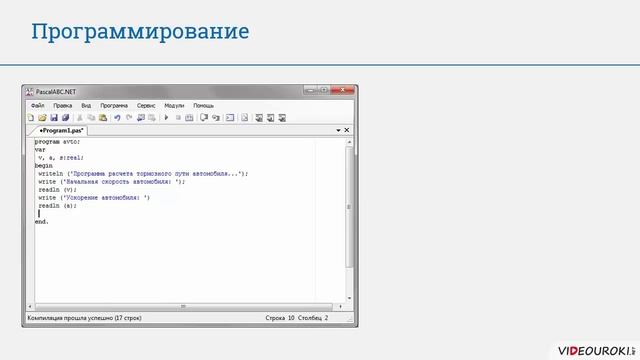Open the Вид menu
Viewport: 640px width, 360px height.
[86, 106]
